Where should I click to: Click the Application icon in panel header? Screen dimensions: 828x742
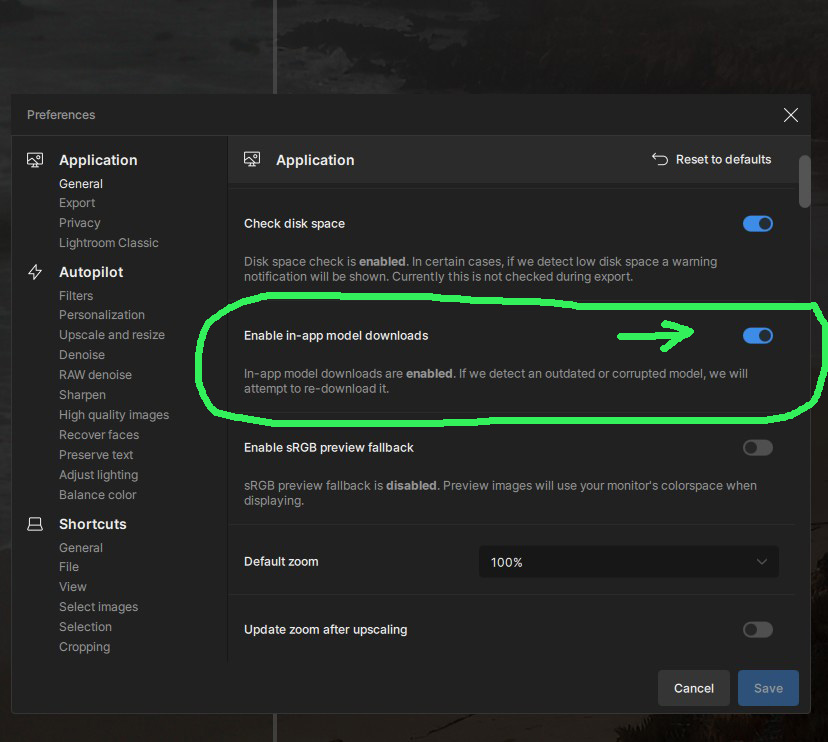tap(252, 160)
